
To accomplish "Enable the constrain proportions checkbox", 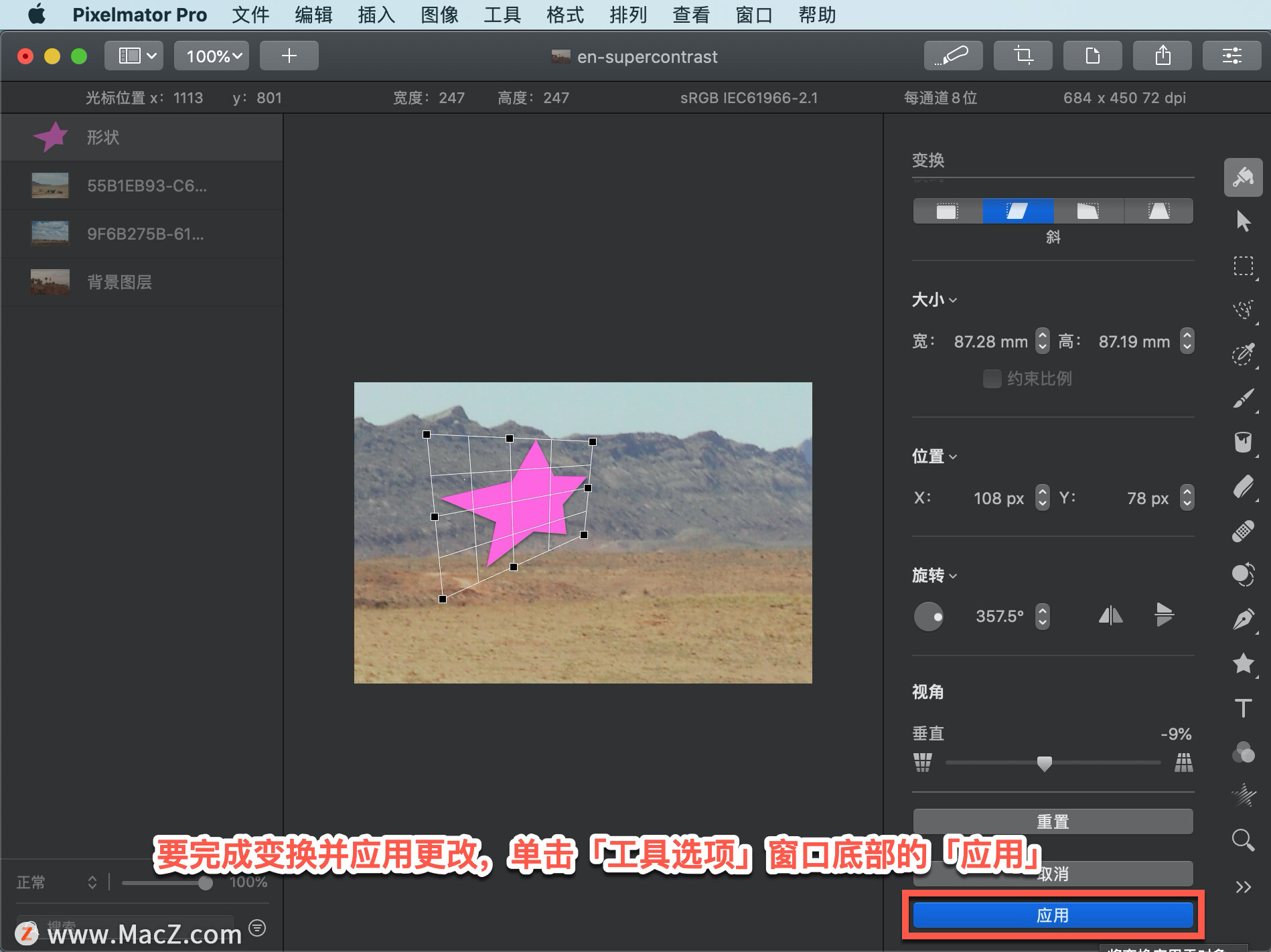I will (992, 379).
